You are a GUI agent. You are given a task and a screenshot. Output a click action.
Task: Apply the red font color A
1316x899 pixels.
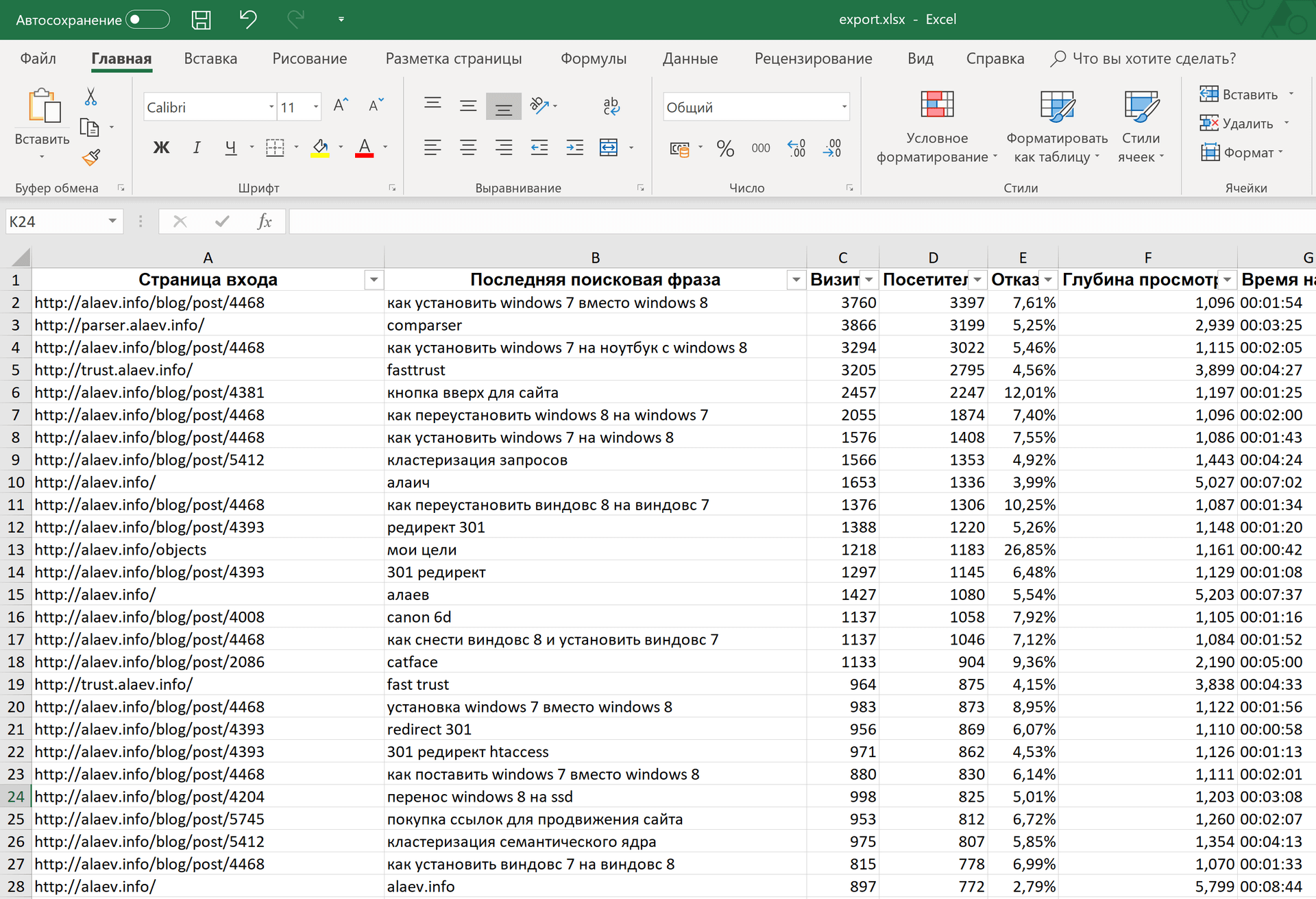click(365, 147)
